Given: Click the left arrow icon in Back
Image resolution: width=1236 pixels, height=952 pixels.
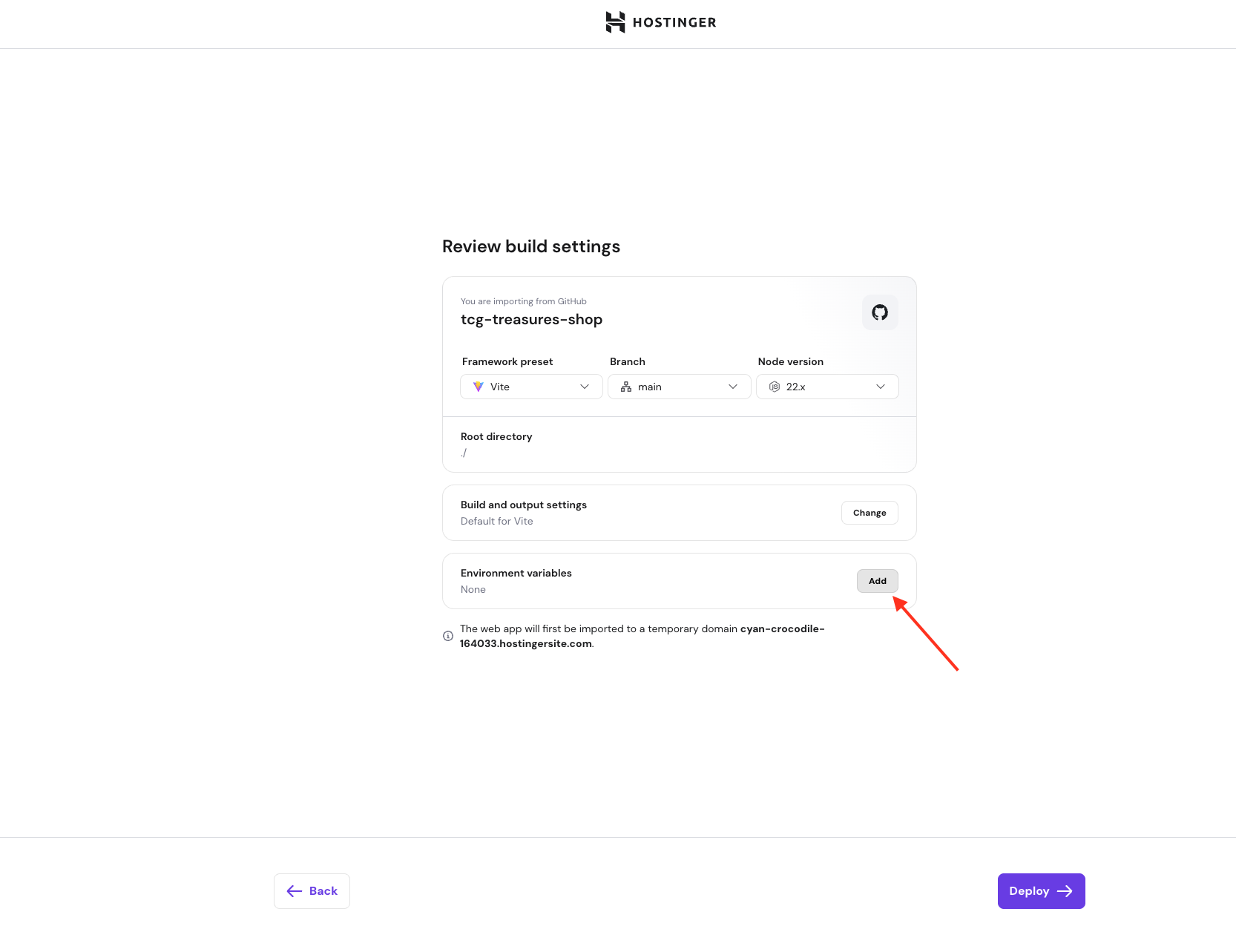Looking at the screenshot, I should (x=295, y=891).
